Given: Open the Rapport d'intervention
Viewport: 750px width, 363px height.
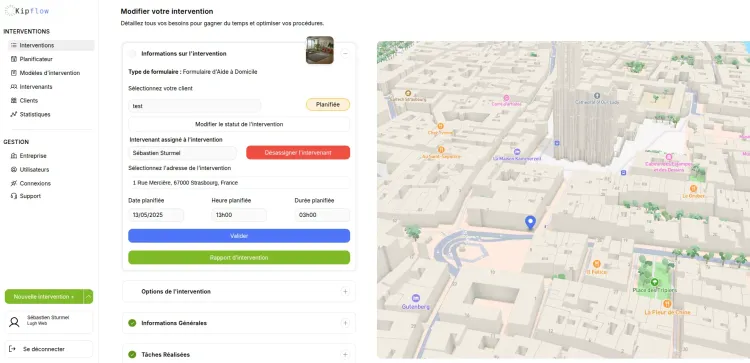Looking at the screenshot, I should coord(239,258).
